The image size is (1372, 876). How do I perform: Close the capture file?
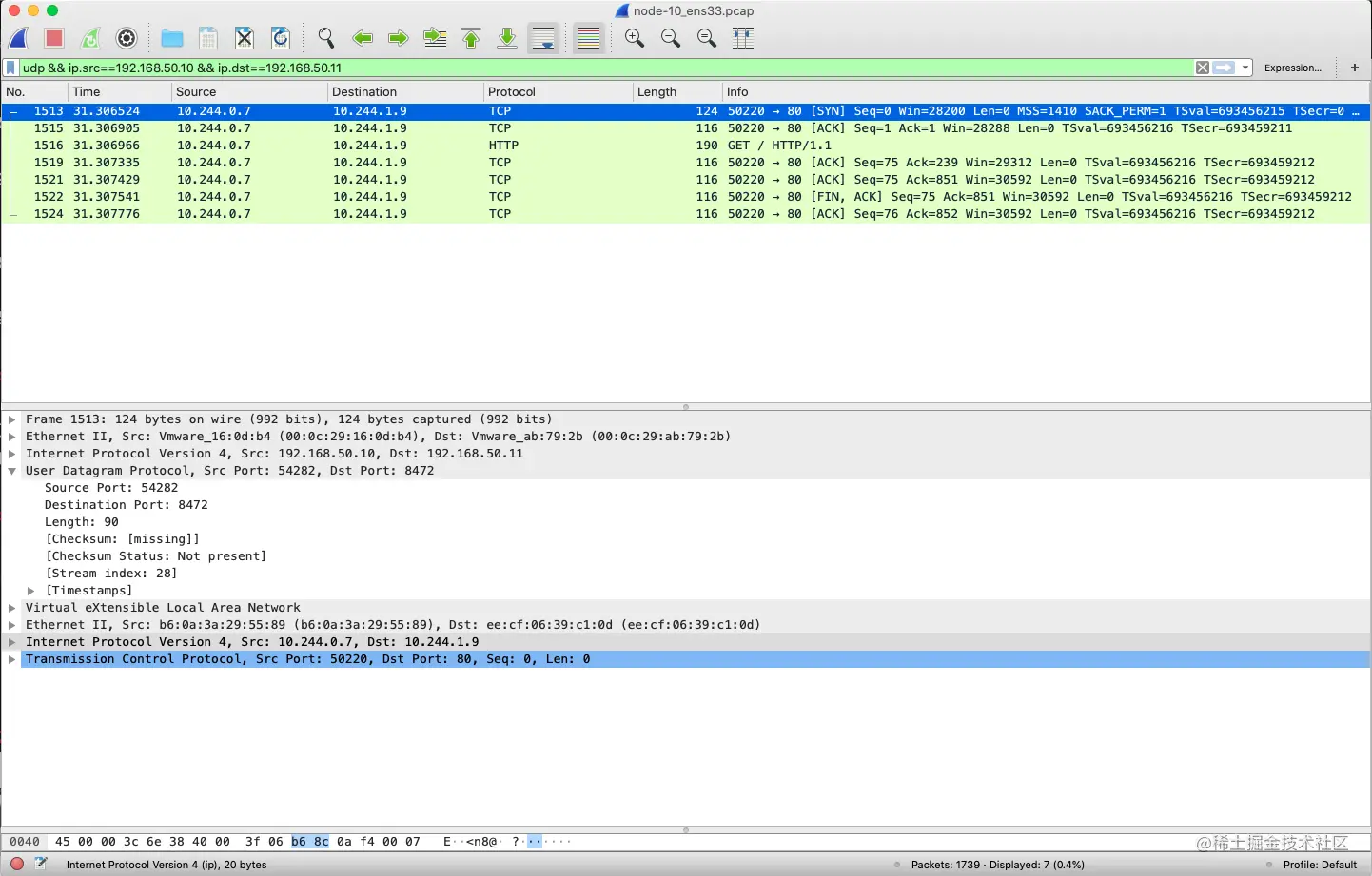245,38
